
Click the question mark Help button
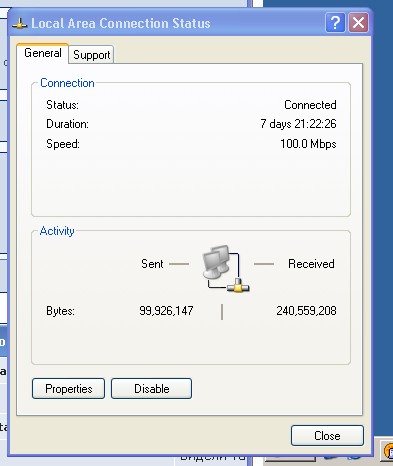tap(335, 23)
